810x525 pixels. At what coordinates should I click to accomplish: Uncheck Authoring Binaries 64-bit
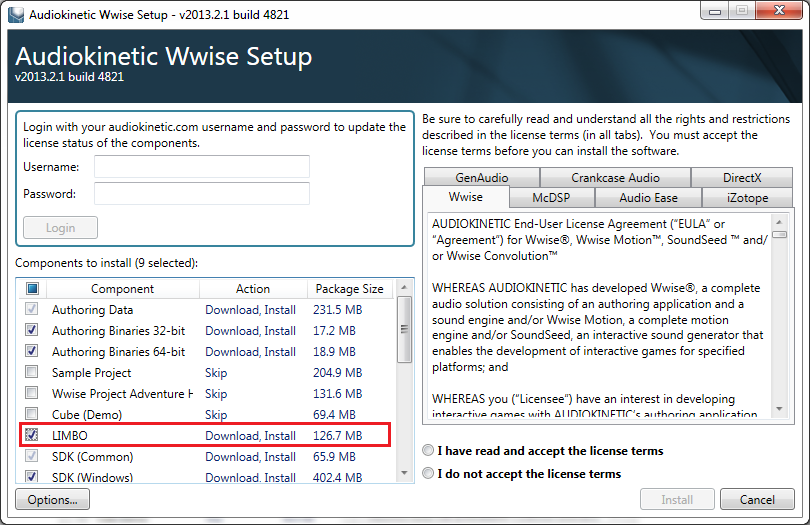pyautogui.click(x=32, y=351)
